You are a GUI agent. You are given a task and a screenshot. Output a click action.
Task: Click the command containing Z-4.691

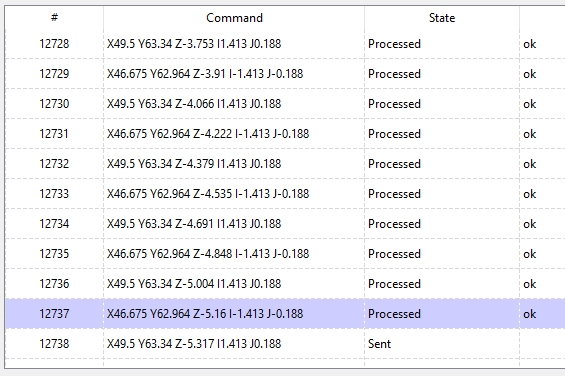point(194,224)
